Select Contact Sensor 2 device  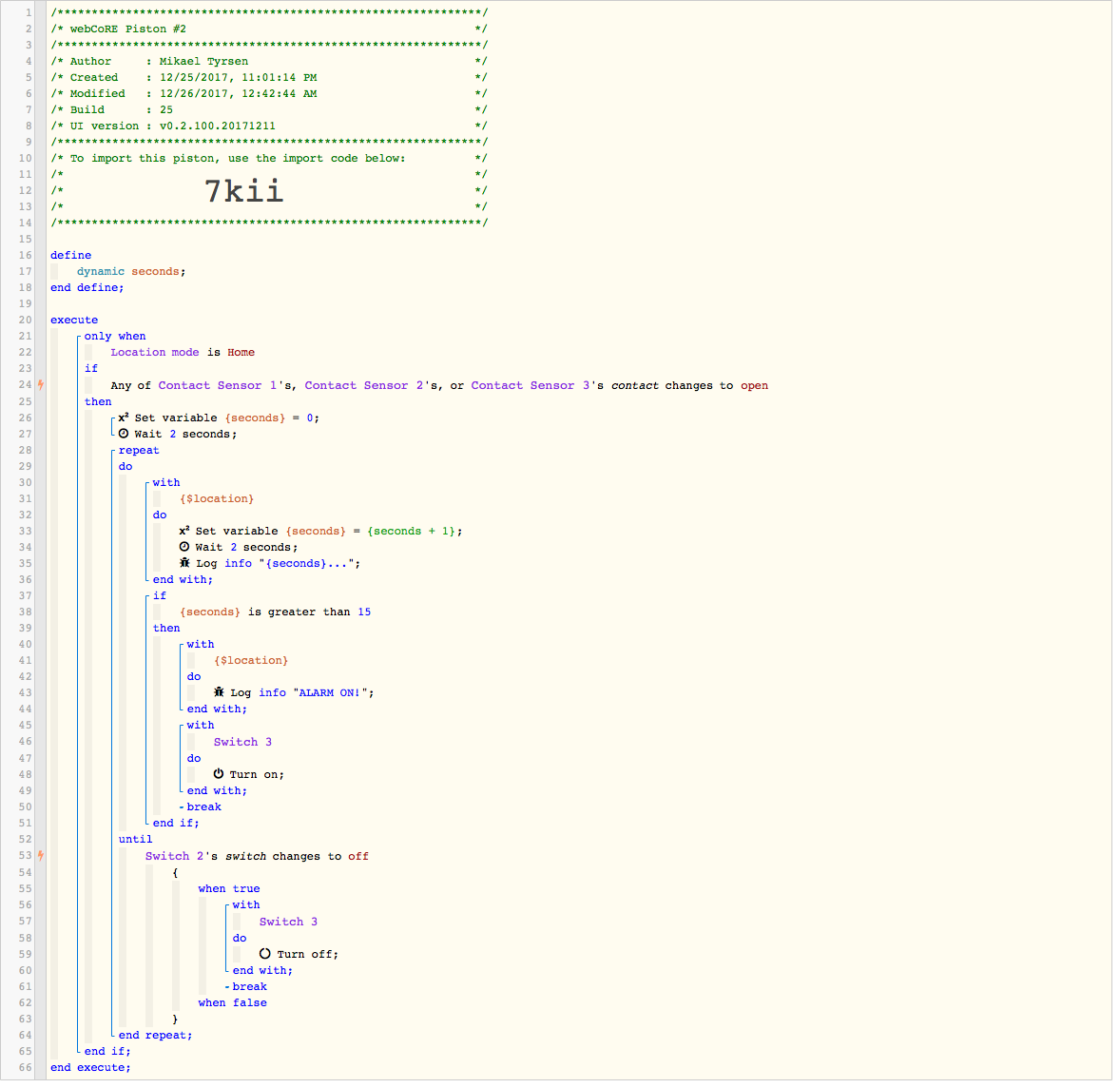pyautogui.click(x=364, y=385)
